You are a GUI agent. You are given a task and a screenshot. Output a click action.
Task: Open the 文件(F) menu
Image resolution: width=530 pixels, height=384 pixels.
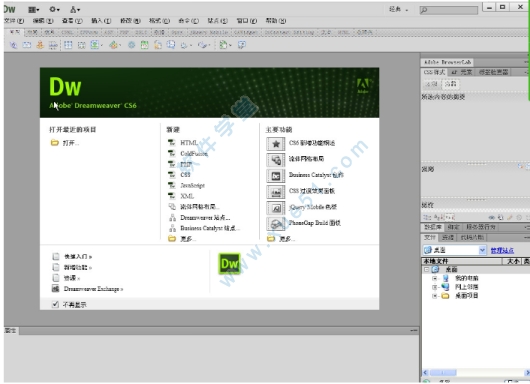click(14, 21)
